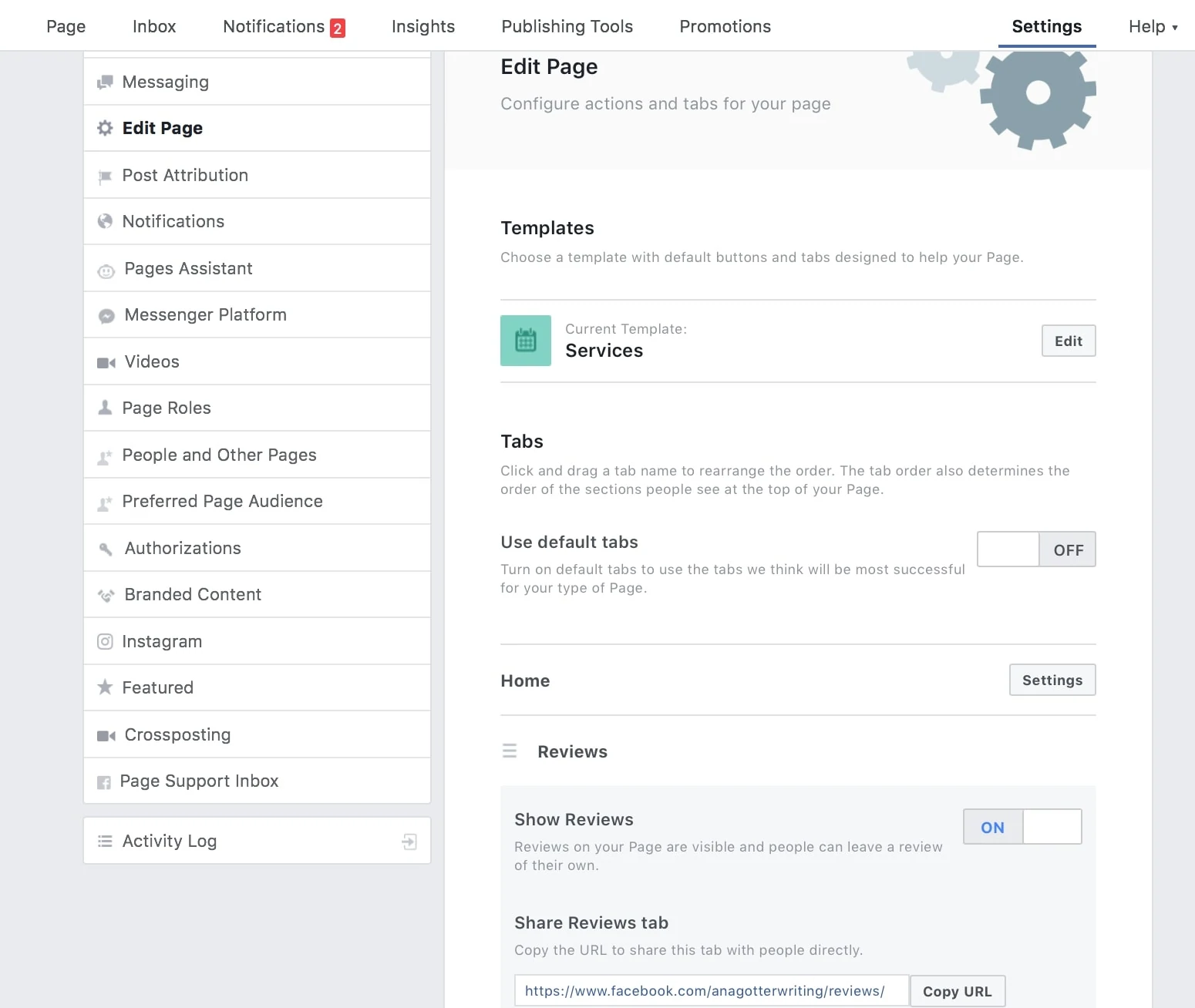The width and height of the screenshot is (1195, 1008).
Task: Open Activity Log via arrow icon
Action: (409, 842)
